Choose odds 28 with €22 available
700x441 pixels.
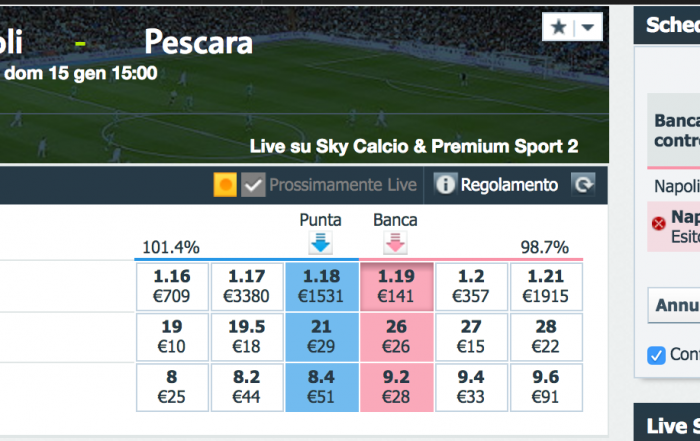(546, 337)
